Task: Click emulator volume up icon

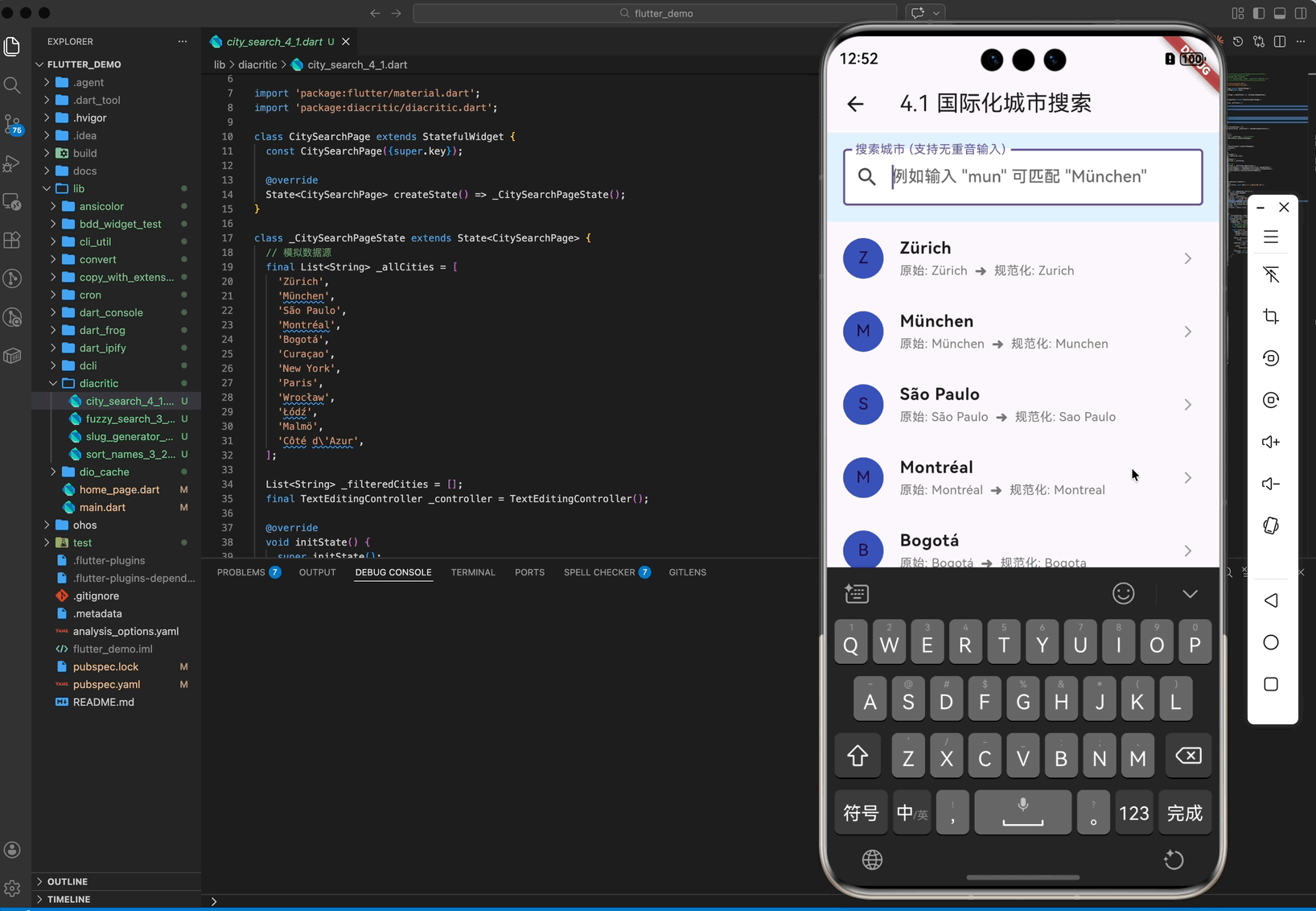Action: click(1271, 442)
